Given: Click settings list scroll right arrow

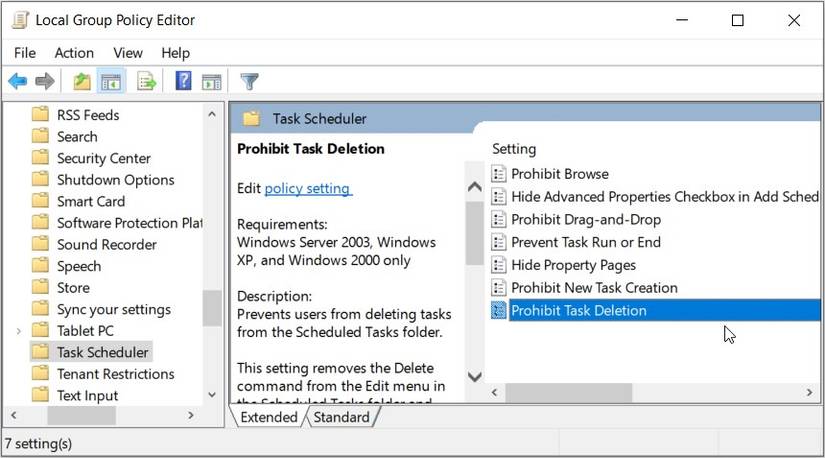Looking at the screenshot, I should click(809, 392).
